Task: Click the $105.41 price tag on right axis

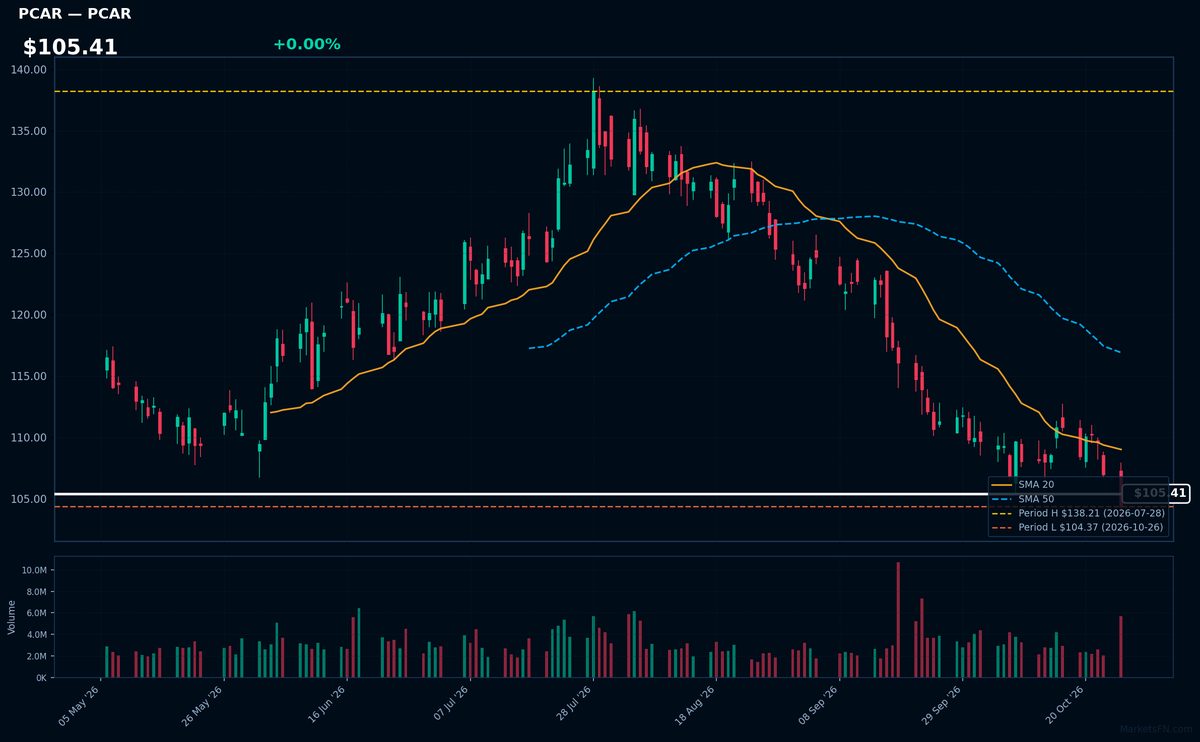Action: click(x=1156, y=493)
